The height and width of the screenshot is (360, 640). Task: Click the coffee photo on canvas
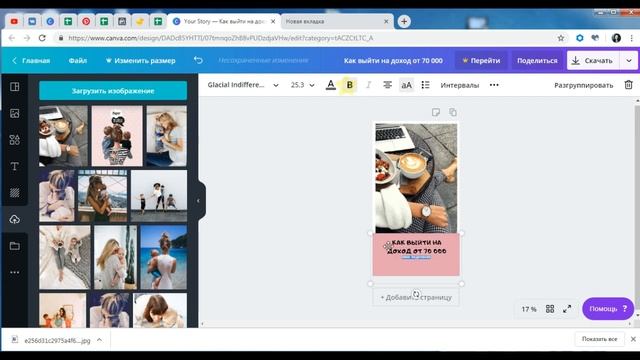[416, 178]
